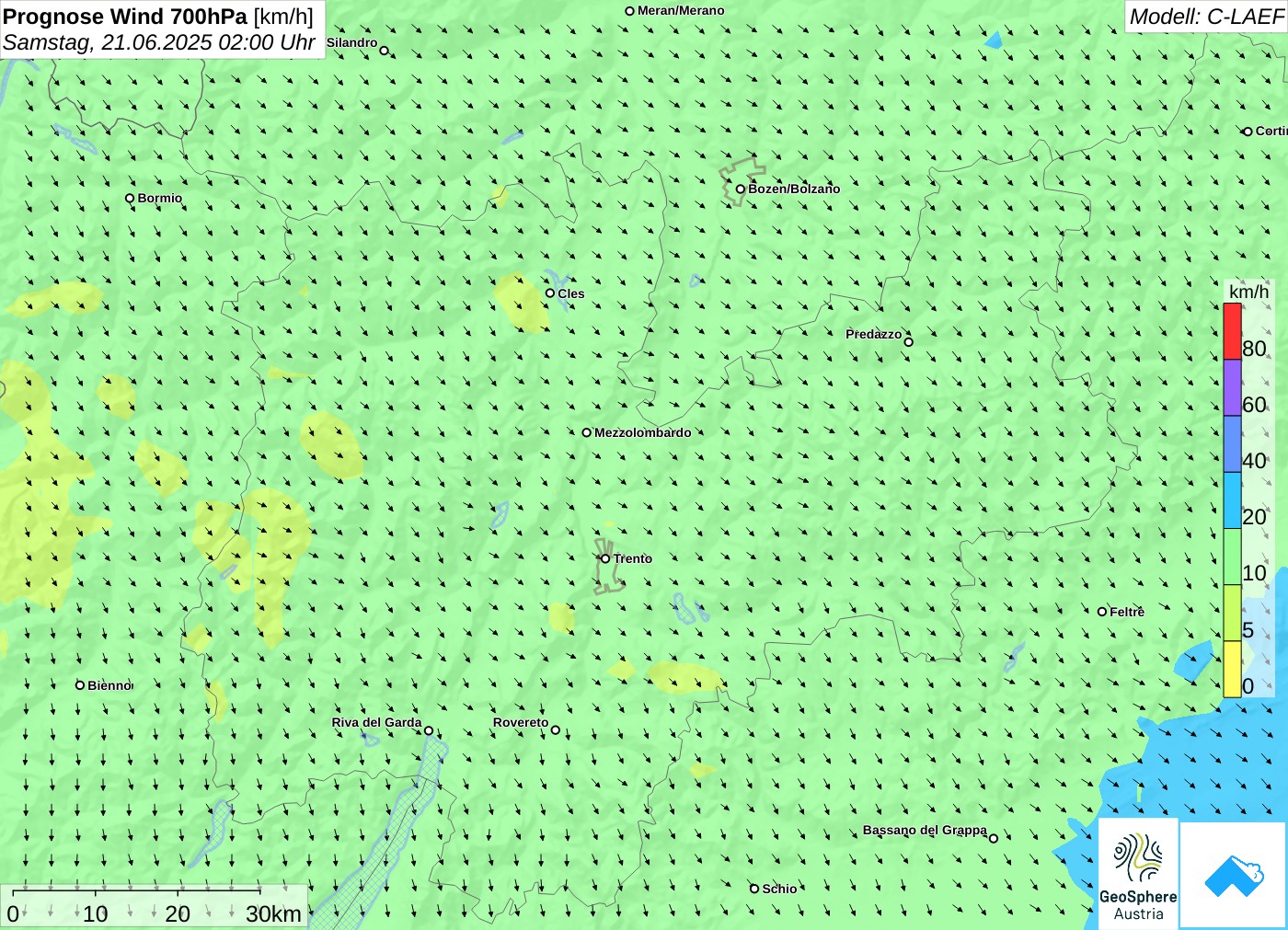This screenshot has width=1288, height=930.
Task: Click the scale bar 20 label
Action: click(x=178, y=913)
